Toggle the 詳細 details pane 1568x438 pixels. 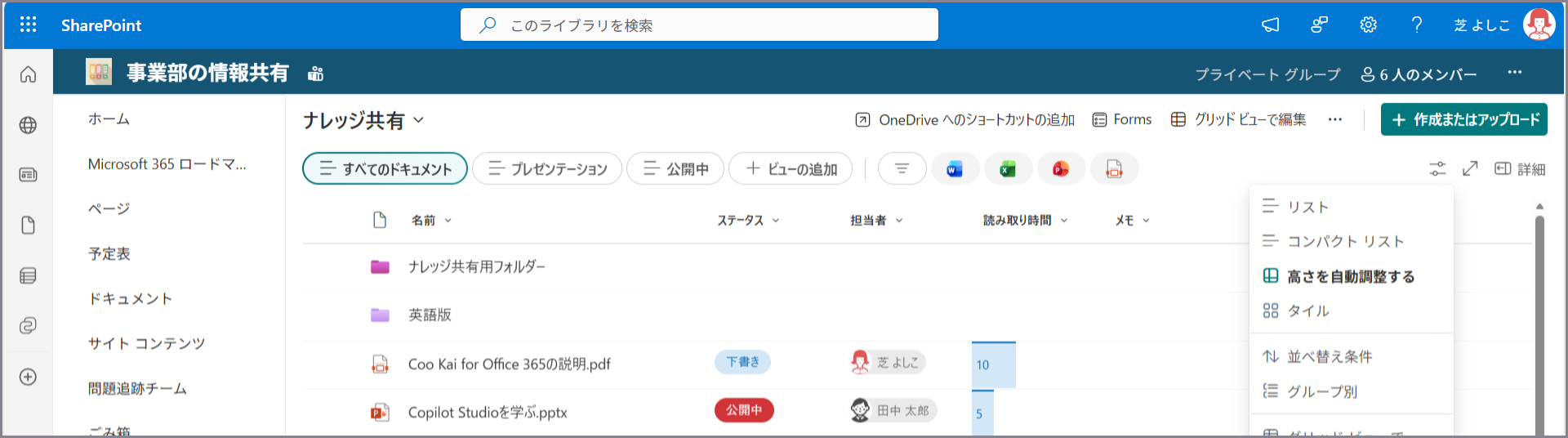pyautogui.click(x=1520, y=169)
